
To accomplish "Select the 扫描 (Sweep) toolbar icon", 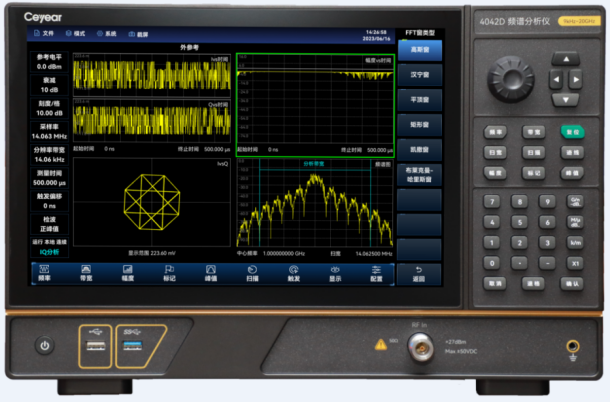I will 252,273.
